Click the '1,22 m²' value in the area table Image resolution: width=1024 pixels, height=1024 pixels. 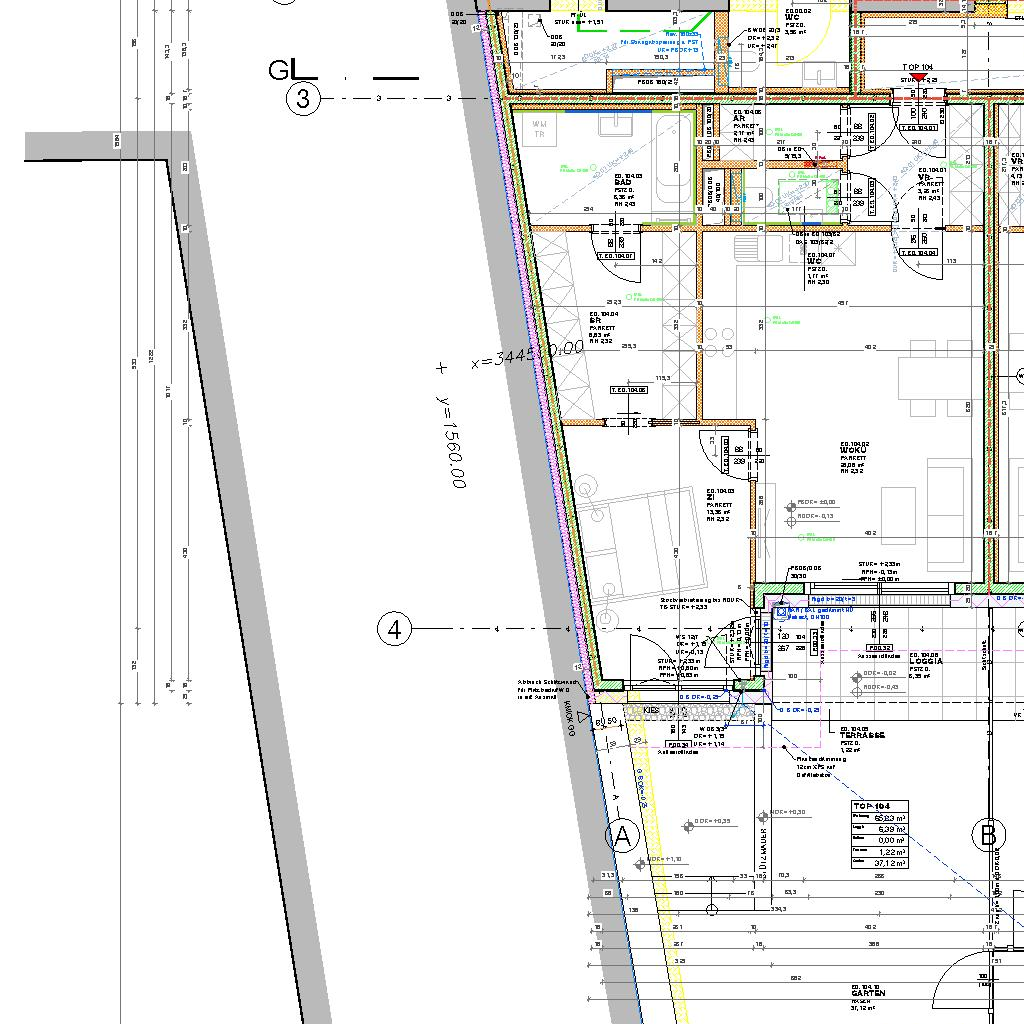point(891,852)
